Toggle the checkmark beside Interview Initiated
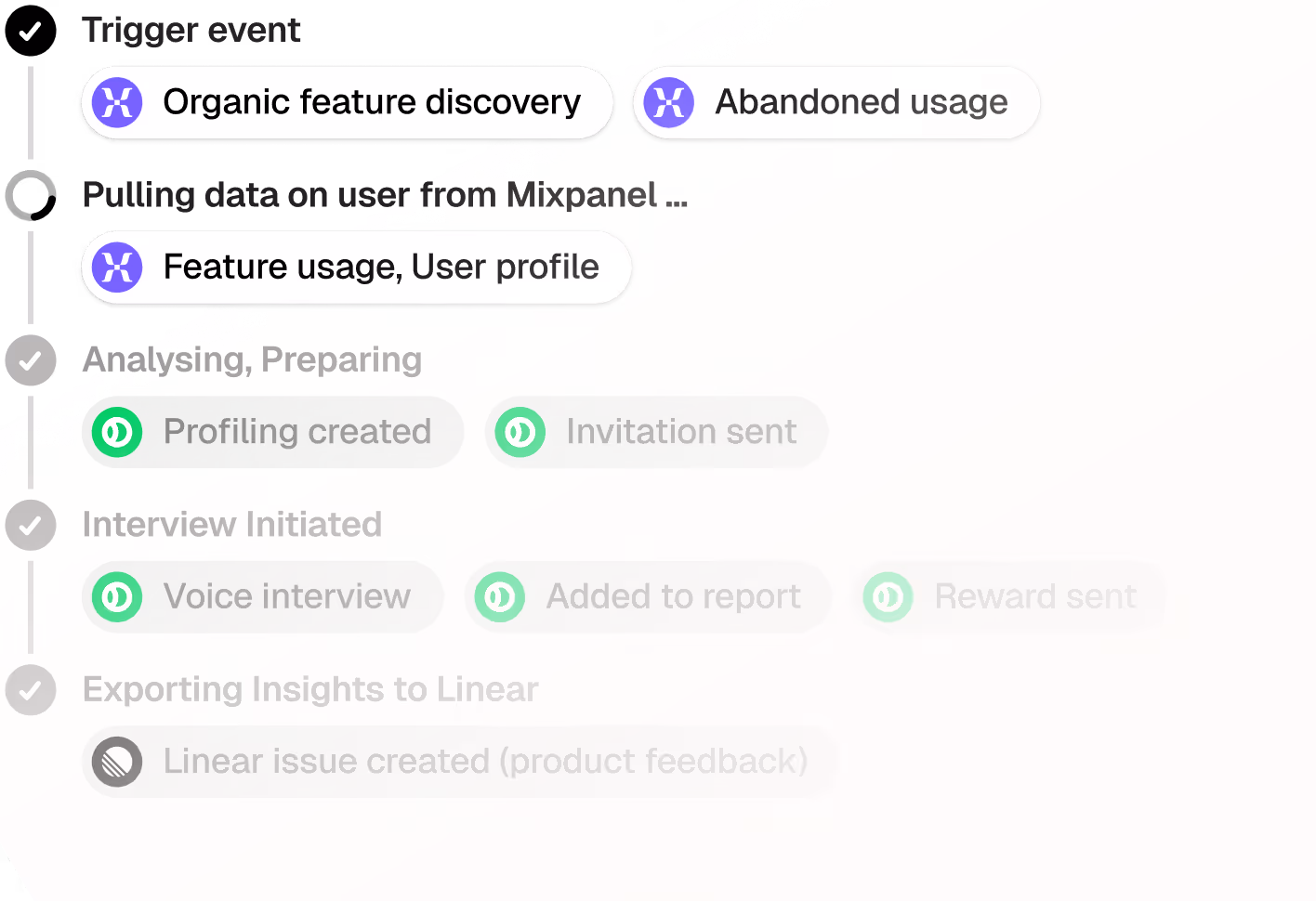This screenshot has height=901, width=1316. (x=31, y=526)
